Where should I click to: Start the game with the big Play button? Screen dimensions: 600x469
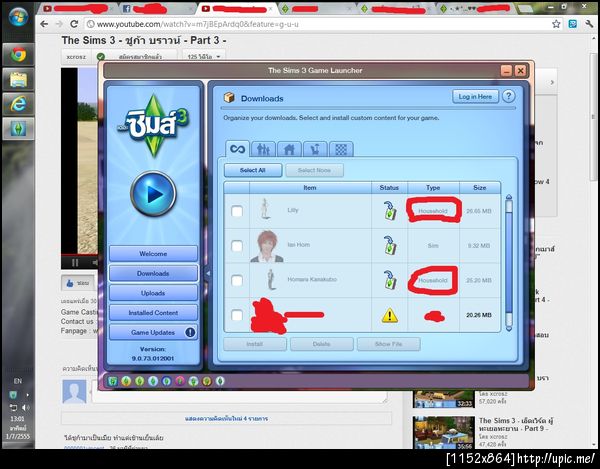(x=153, y=194)
